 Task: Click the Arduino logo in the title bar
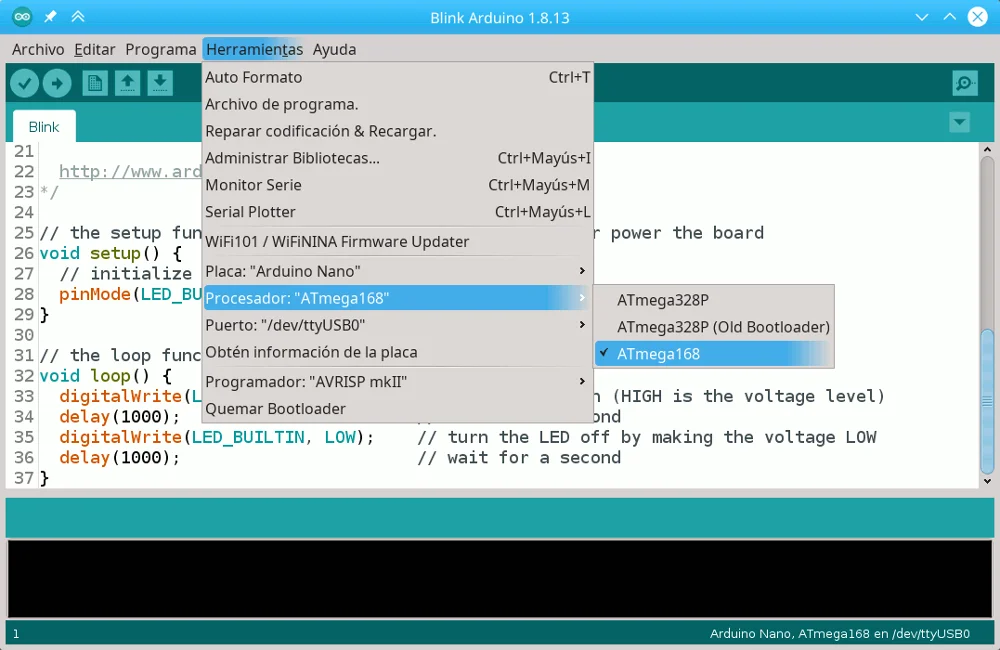tap(22, 17)
